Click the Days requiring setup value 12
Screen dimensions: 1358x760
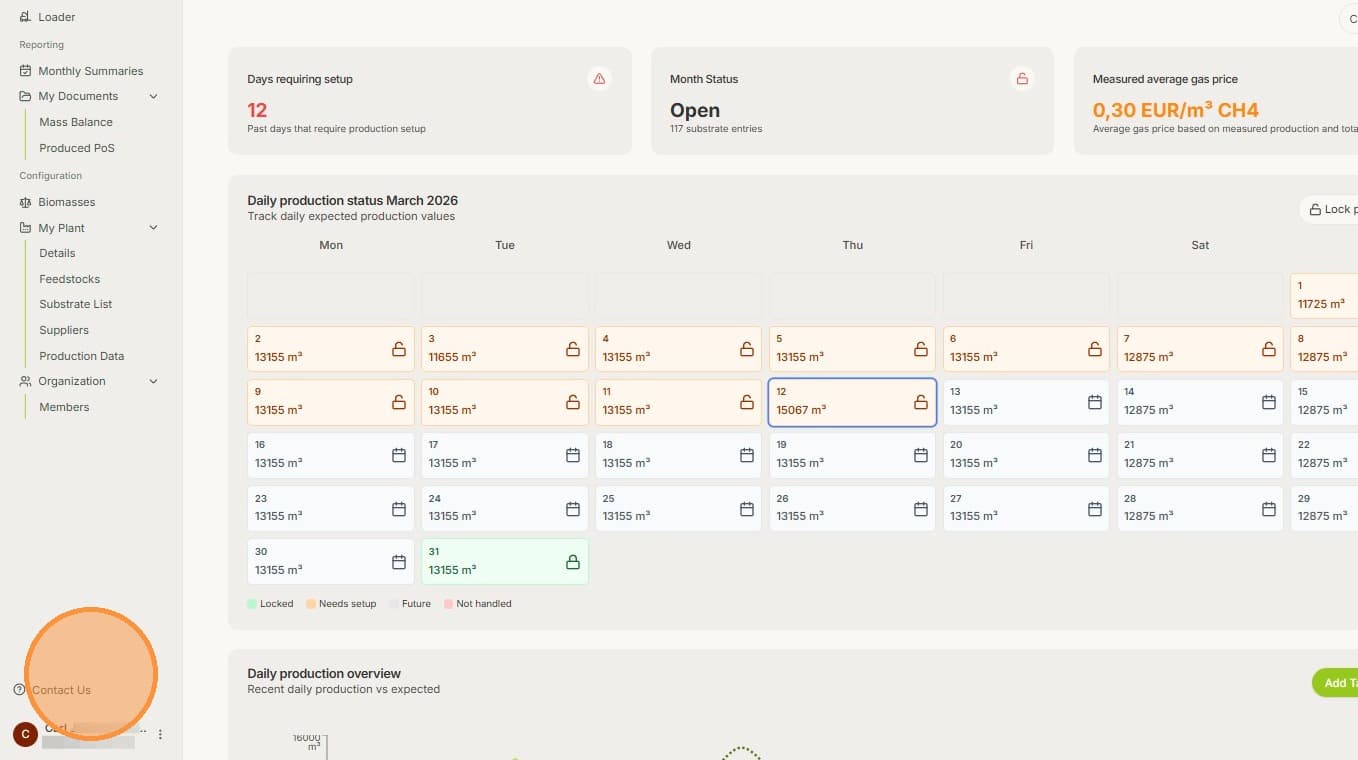[x=257, y=110]
